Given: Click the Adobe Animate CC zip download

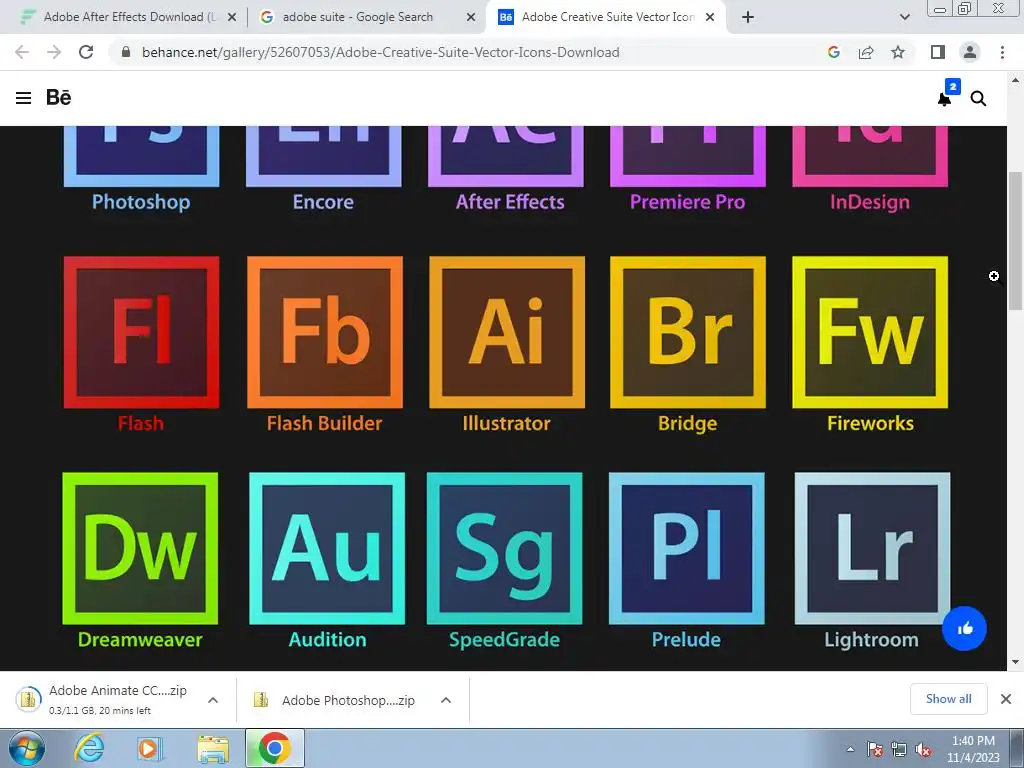Looking at the screenshot, I should pos(104,699).
